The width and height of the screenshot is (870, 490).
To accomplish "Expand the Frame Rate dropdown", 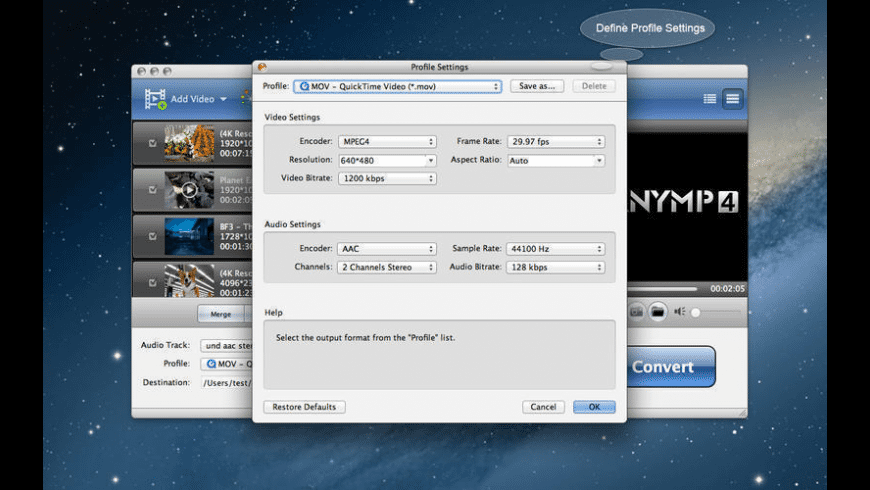I will 556,141.
